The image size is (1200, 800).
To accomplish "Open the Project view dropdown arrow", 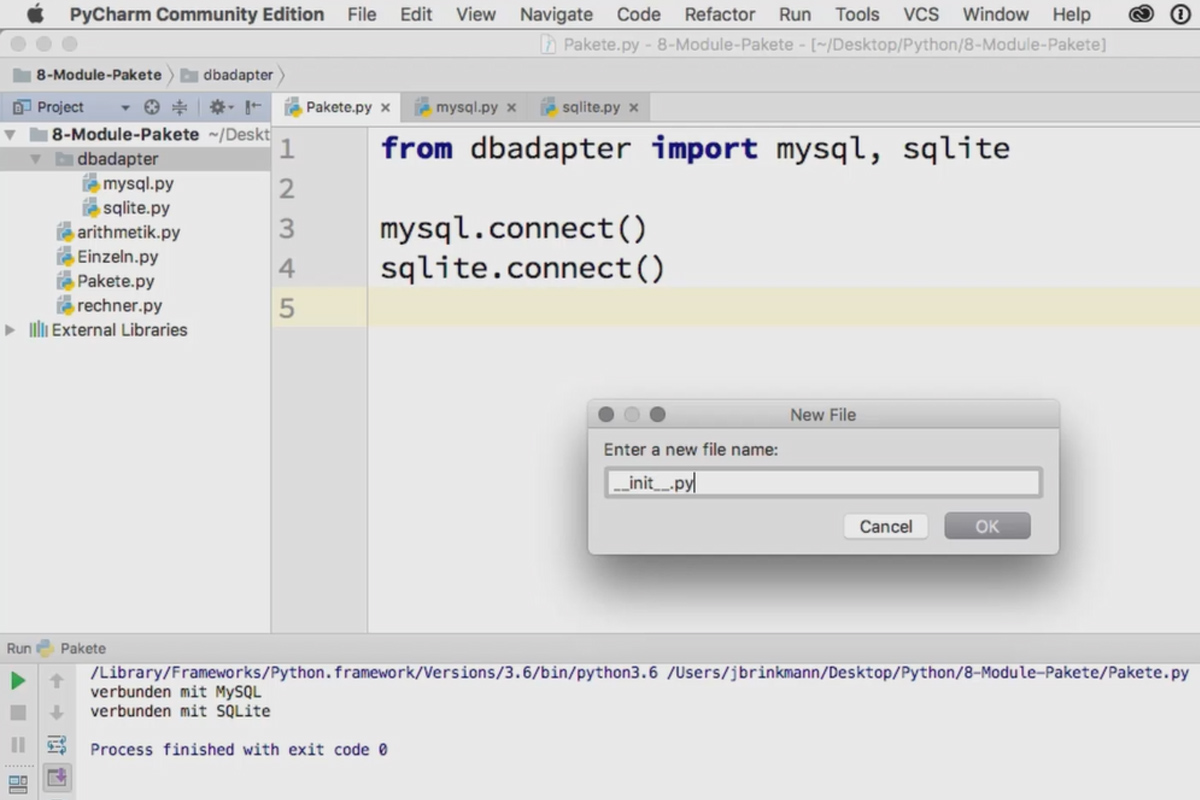I will coord(125,108).
